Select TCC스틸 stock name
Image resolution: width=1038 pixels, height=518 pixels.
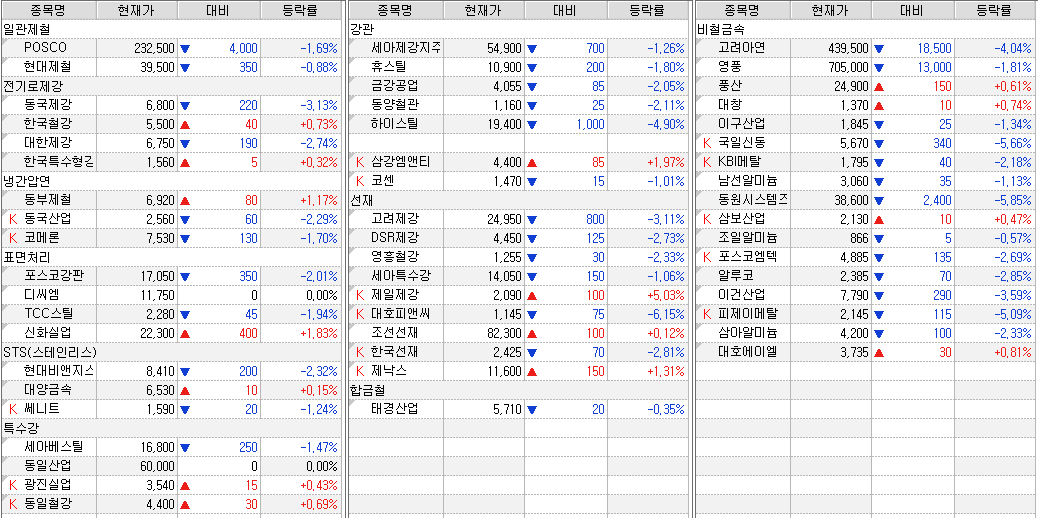(x=48, y=314)
